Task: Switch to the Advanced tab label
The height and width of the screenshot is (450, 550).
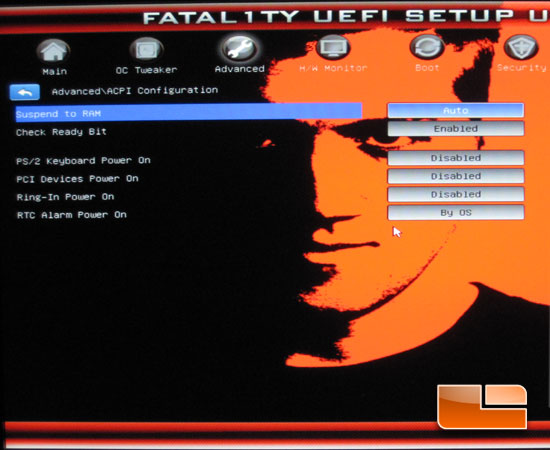Action: coord(240,69)
